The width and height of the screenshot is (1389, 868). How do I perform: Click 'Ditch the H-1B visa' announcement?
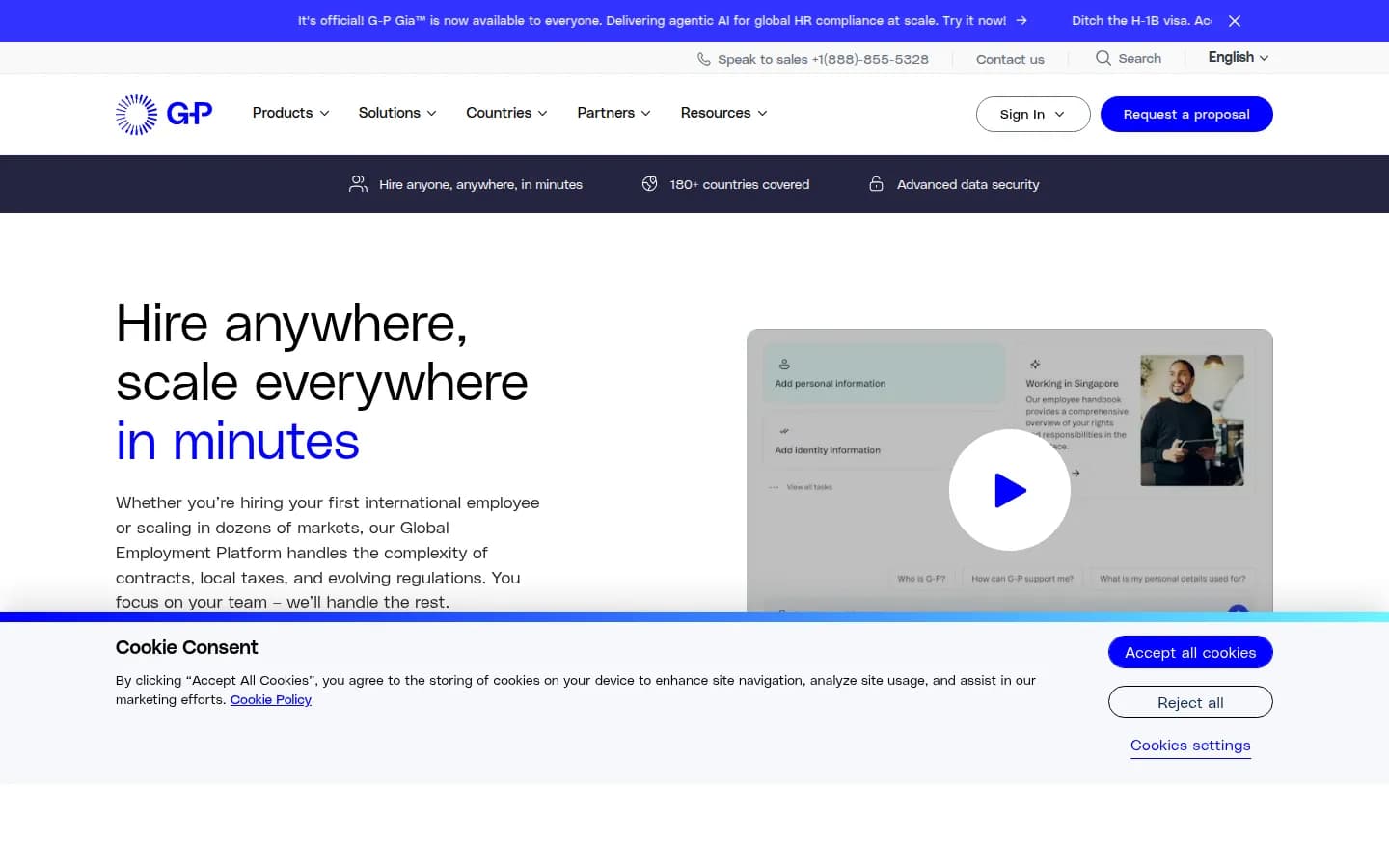pos(1141,20)
